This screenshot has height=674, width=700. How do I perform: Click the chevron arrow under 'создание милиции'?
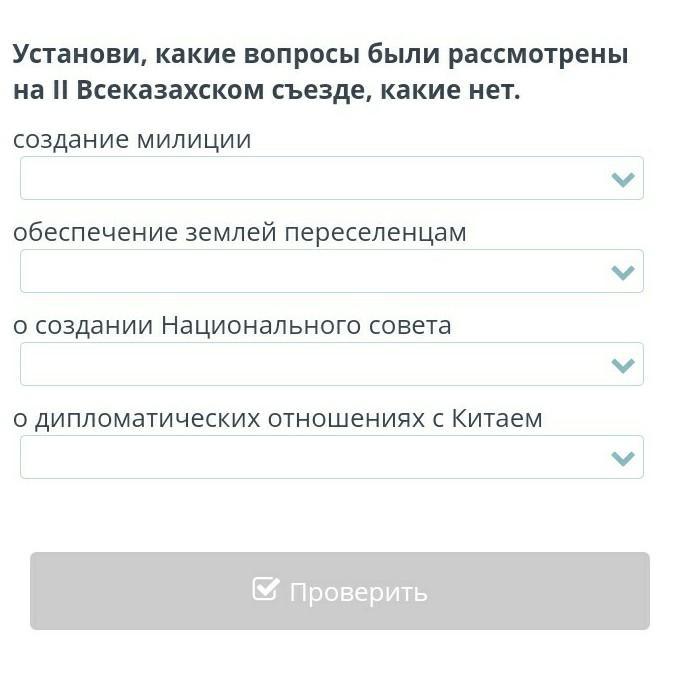622,180
